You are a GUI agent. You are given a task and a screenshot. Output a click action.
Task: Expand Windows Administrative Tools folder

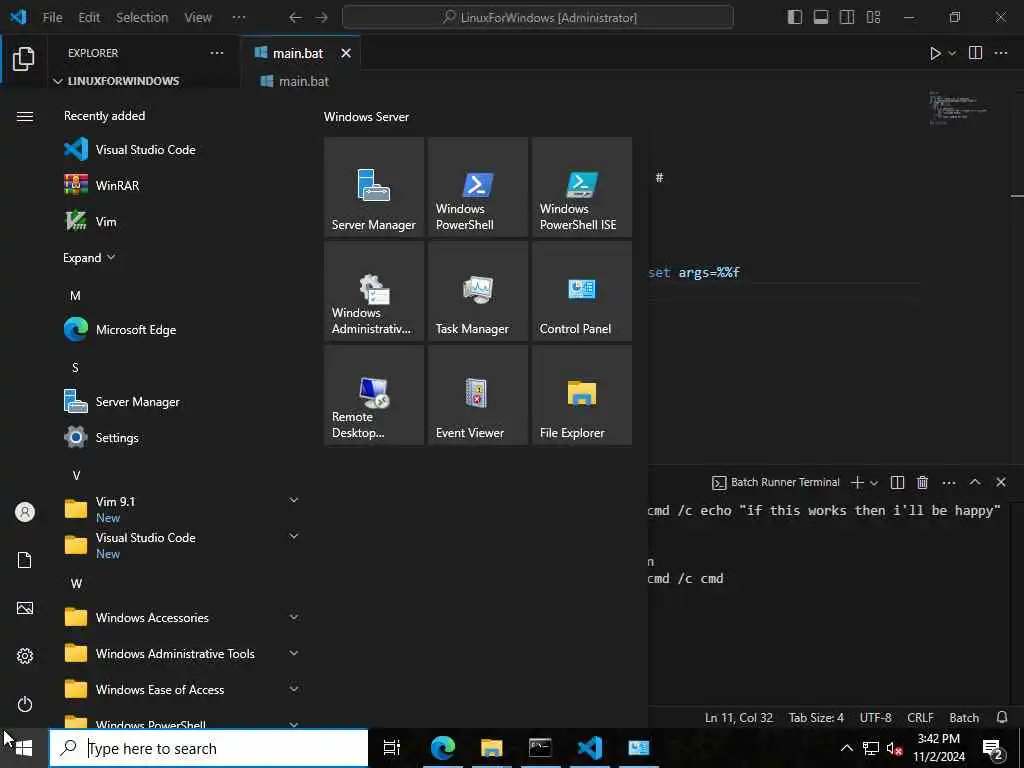pyautogui.click(x=181, y=653)
